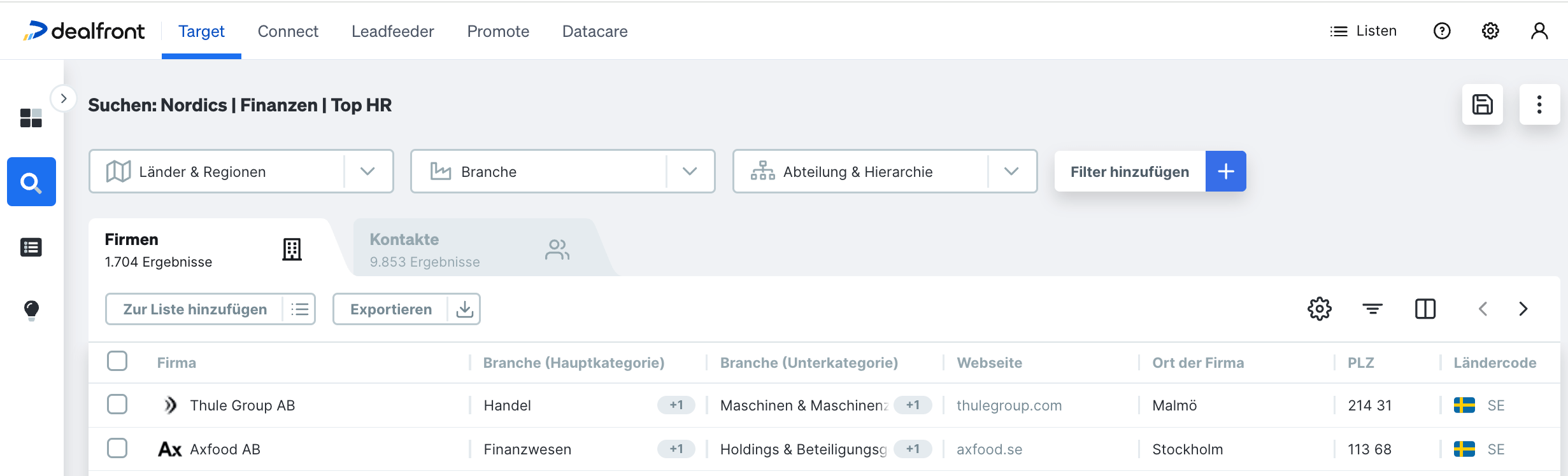This screenshot has width=1568, height=476.
Task: Open table settings gear icon
Action: (x=1320, y=309)
